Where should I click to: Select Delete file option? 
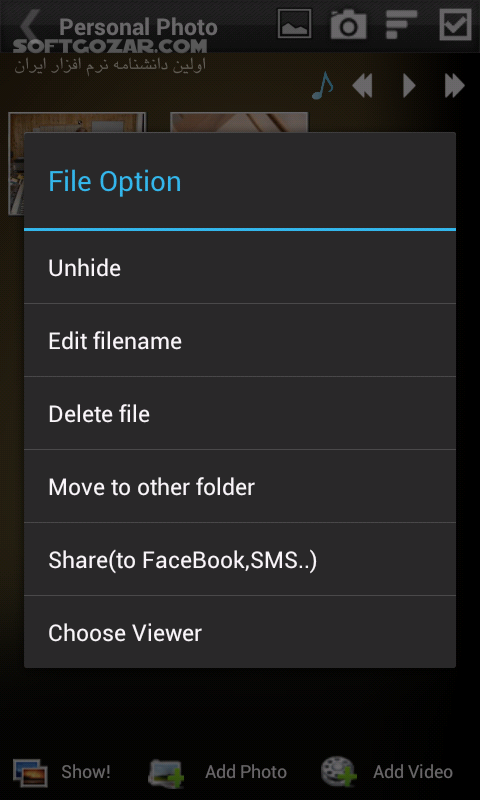click(x=240, y=413)
